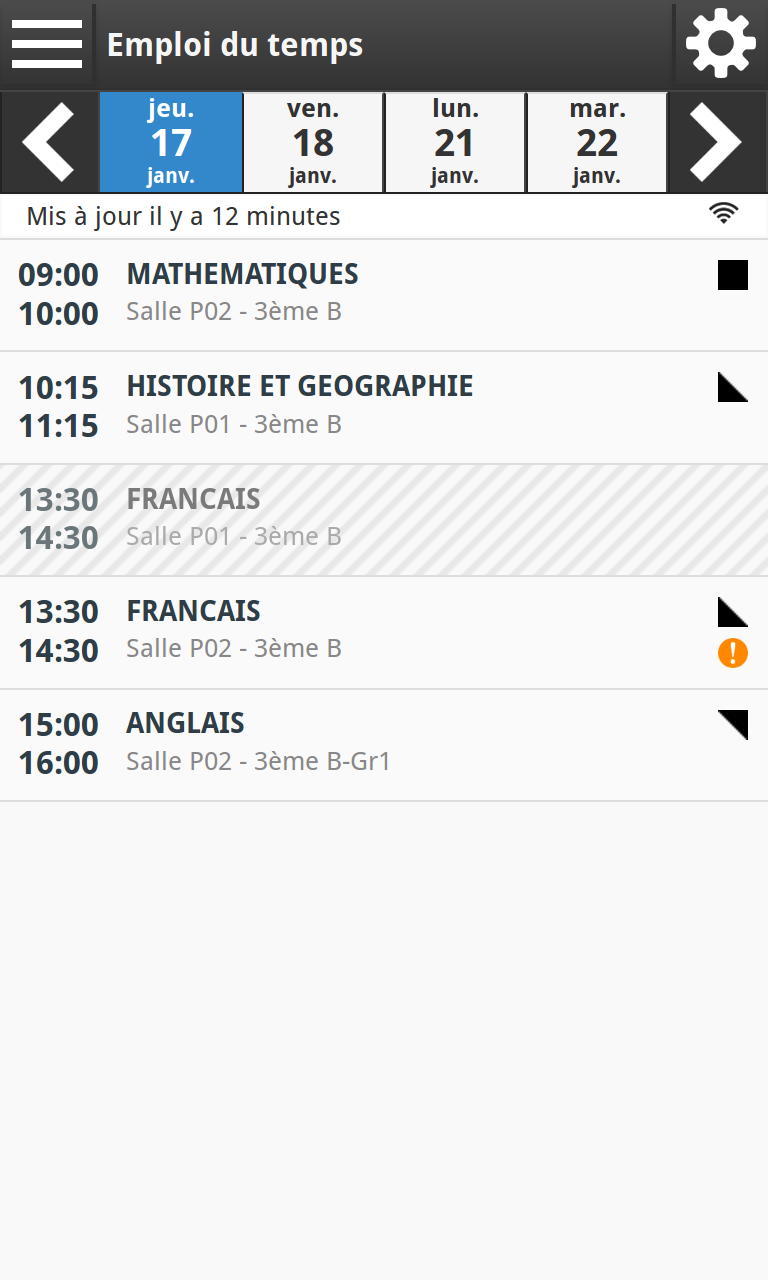Switch to the mar. 22 janv. tab

click(x=597, y=142)
